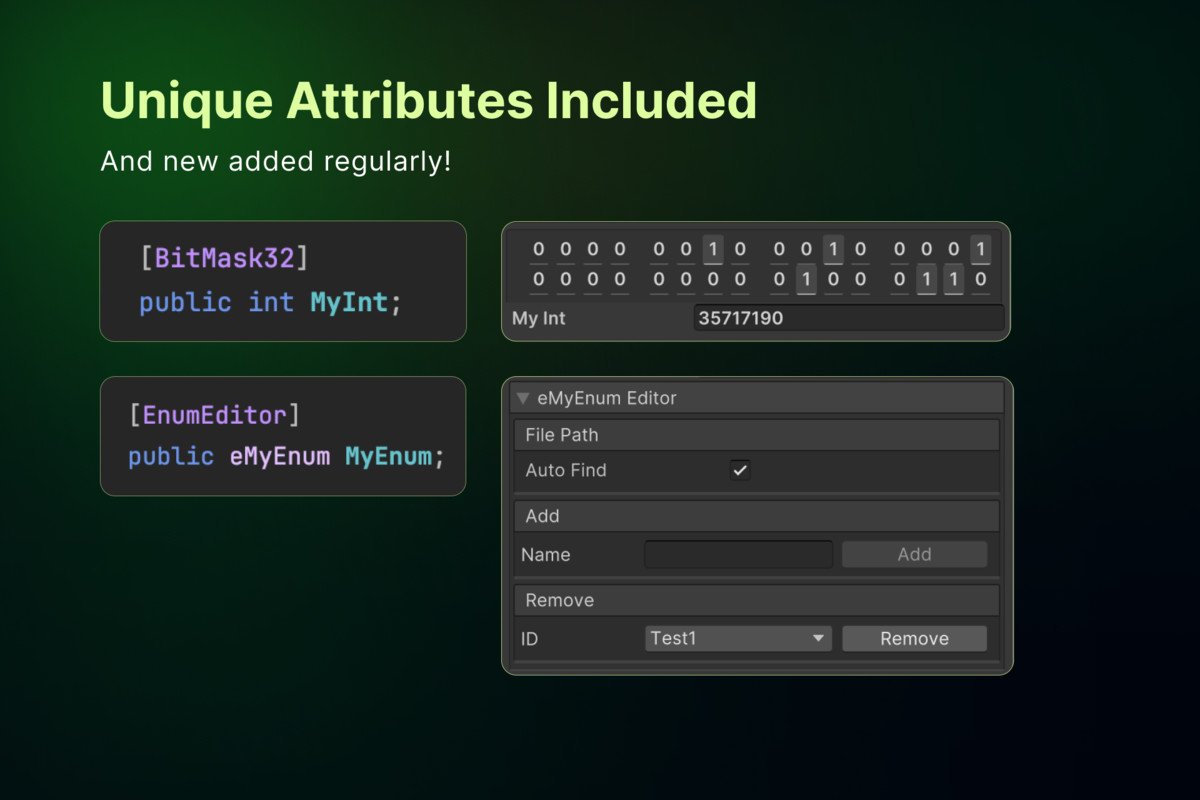Collapse the eMyEnum Editor foldout triangle

pos(523,398)
